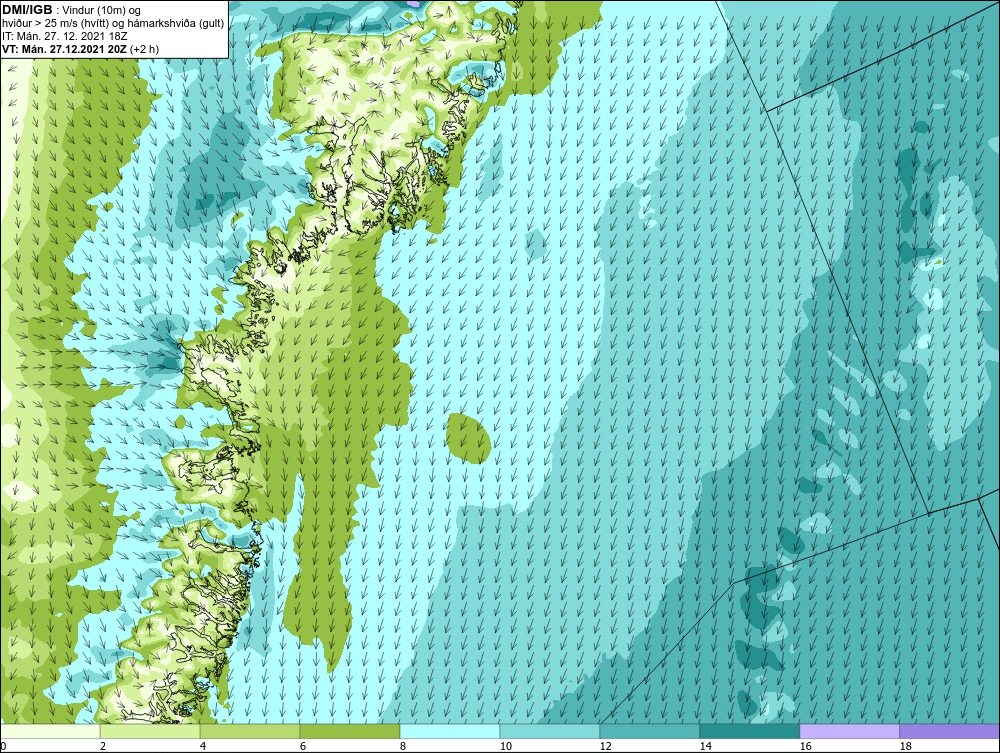The height and width of the screenshot is (753, 1000).
Task: Select the 6–8 m/s olive legend swatch
Action: point(349,731)
